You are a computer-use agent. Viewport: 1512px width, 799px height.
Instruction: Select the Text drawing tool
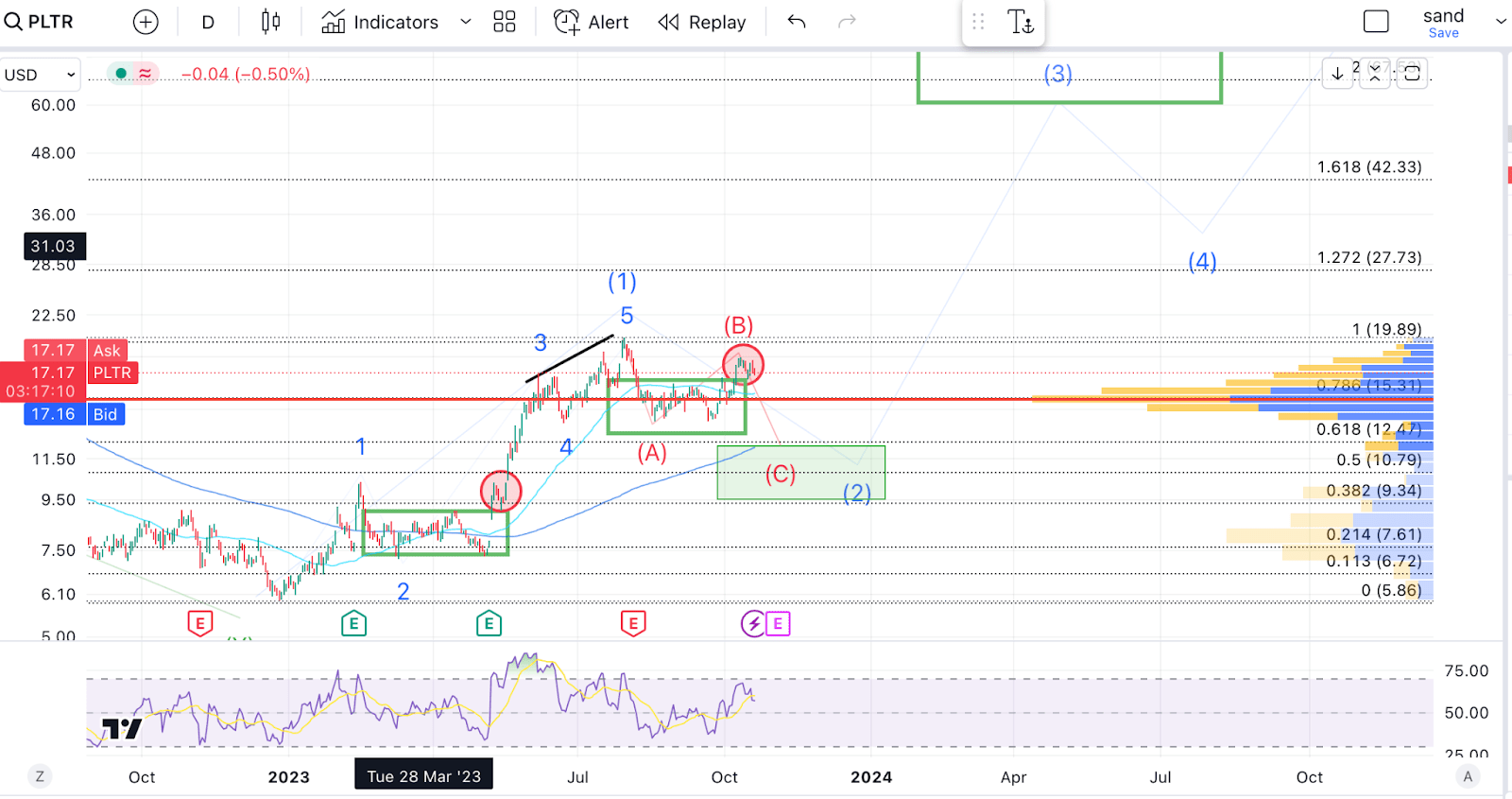[1021, 22]
